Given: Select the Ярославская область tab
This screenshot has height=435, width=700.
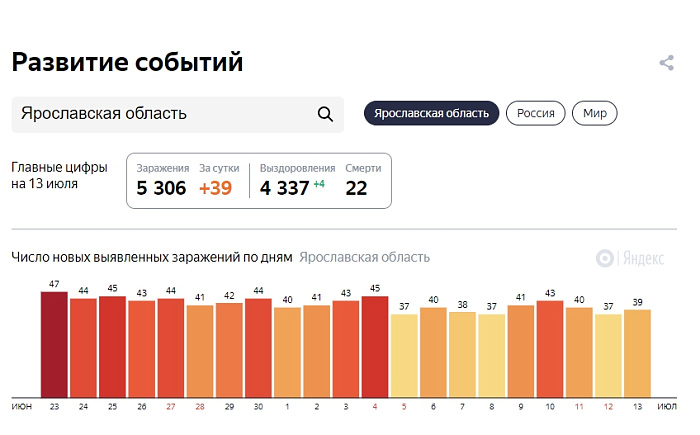Looking at the screenshot, I should [x=431, y=113].
